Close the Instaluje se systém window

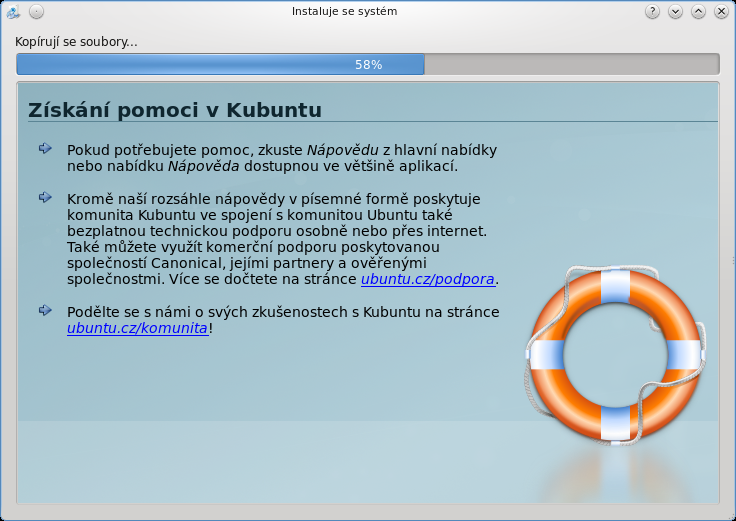click(721, 11)
